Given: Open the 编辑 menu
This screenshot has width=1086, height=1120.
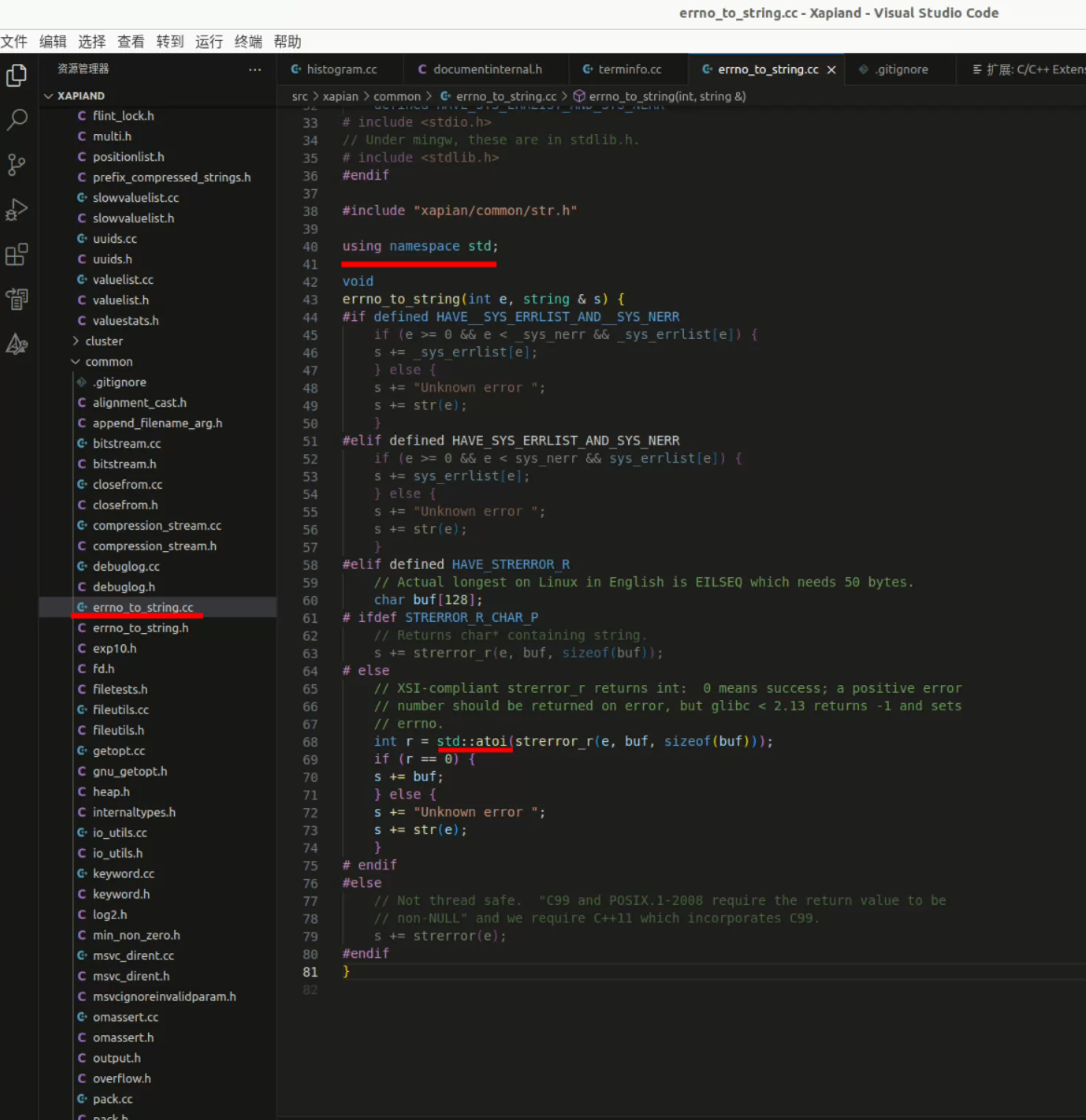Looking at the screenshot, I should [53, 42].
